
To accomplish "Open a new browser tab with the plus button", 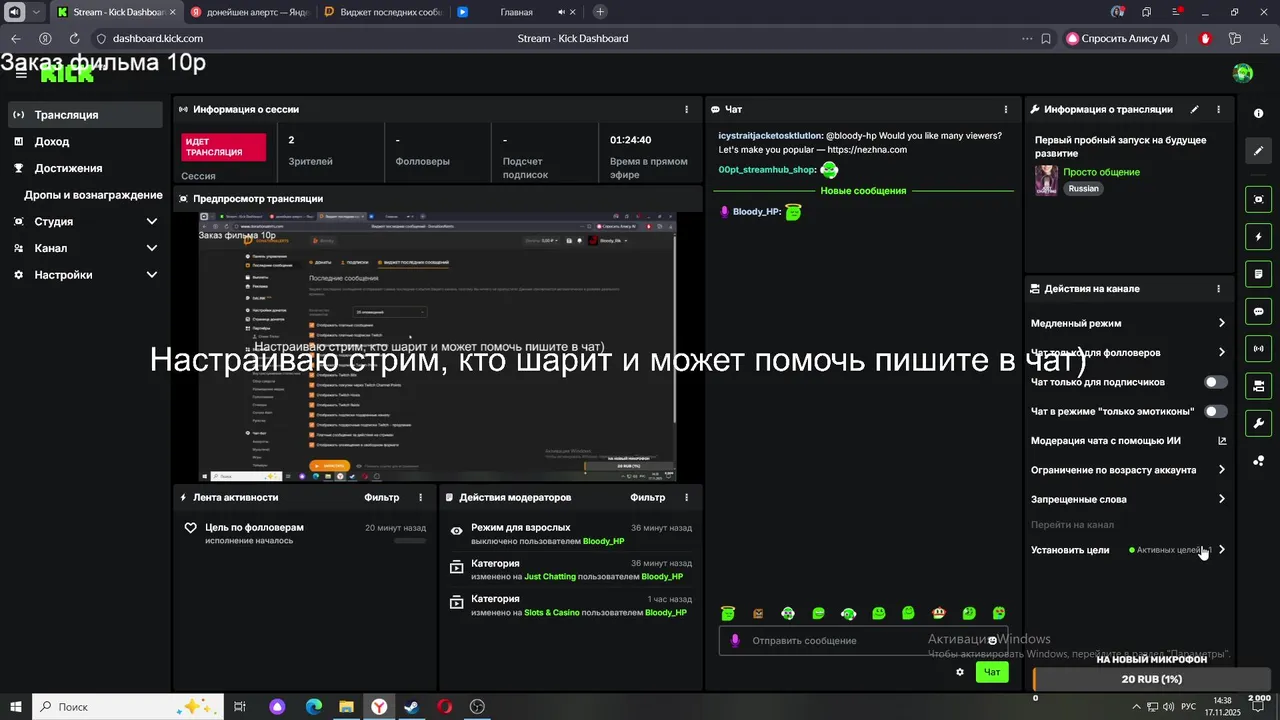I will [600, 12].
